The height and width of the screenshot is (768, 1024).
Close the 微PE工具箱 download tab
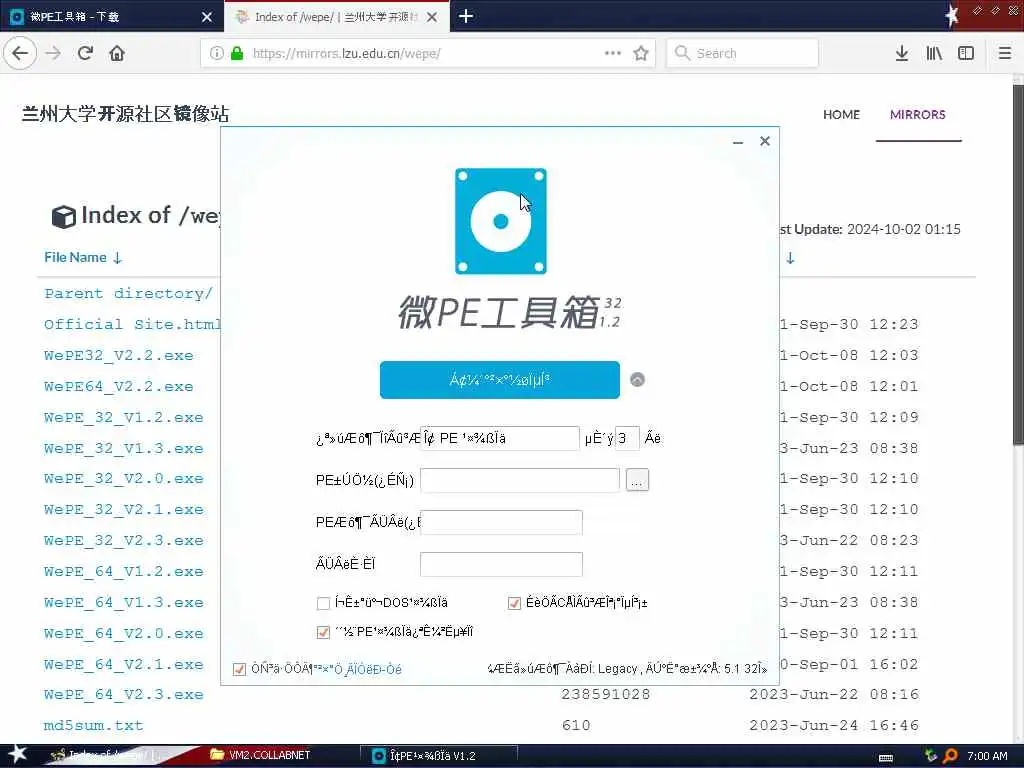point(207,17)
